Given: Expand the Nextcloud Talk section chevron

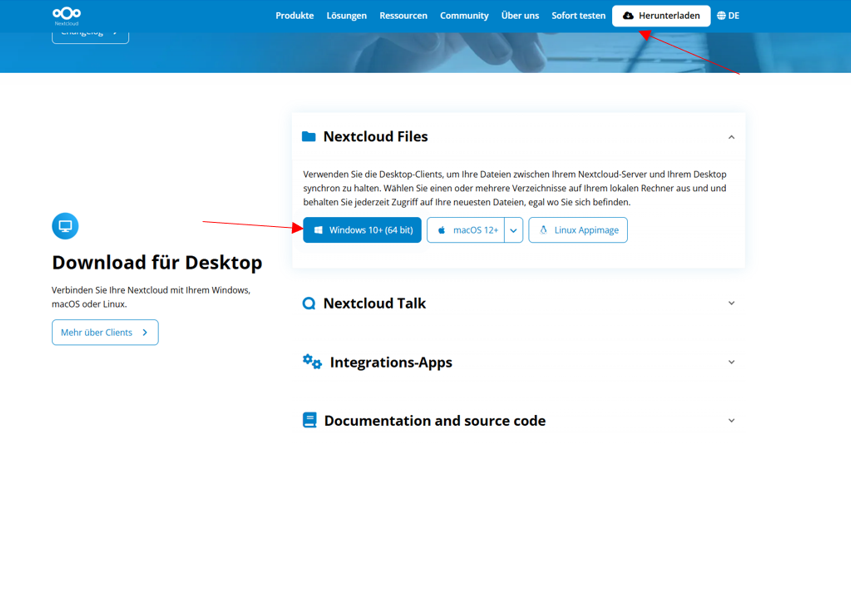Looking at the screenshot, I should (x=732, y=303).
